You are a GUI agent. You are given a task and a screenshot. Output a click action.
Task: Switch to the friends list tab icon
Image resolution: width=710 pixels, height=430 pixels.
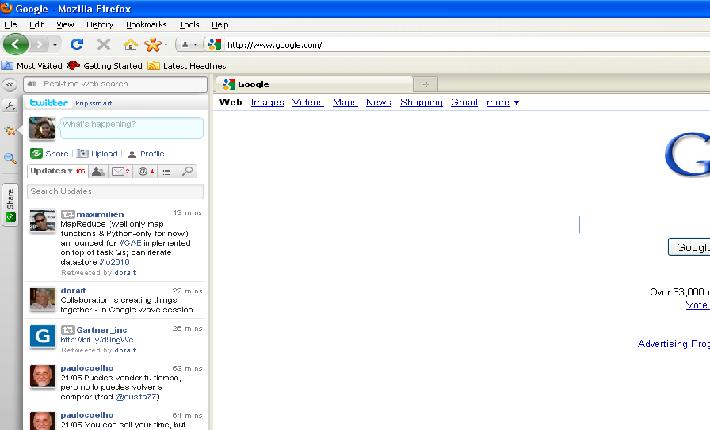[98, 171]
